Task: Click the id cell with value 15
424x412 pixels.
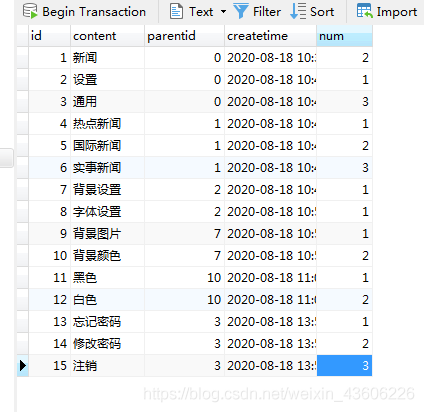Action: pyautogui.click(x=49, y=366)
